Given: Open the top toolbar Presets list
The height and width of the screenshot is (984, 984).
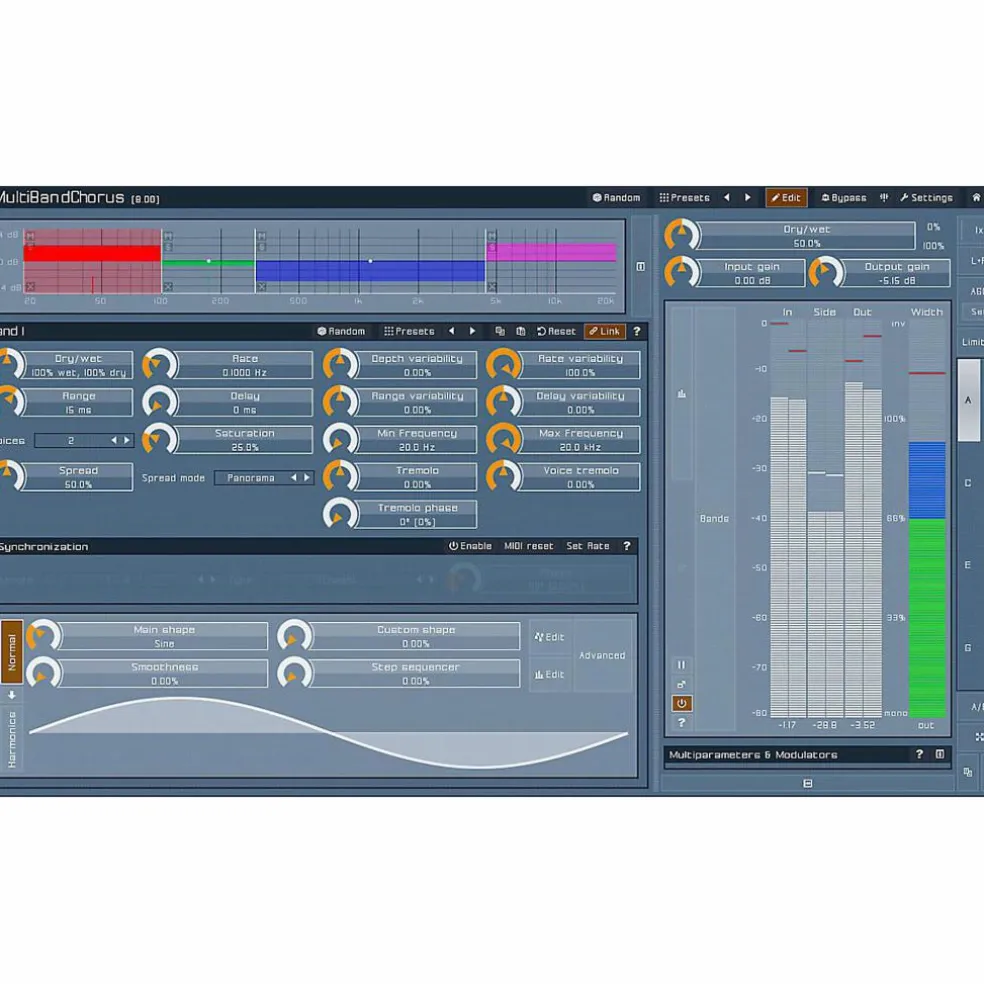Looking at the screenshot, I should pos(685,198).
